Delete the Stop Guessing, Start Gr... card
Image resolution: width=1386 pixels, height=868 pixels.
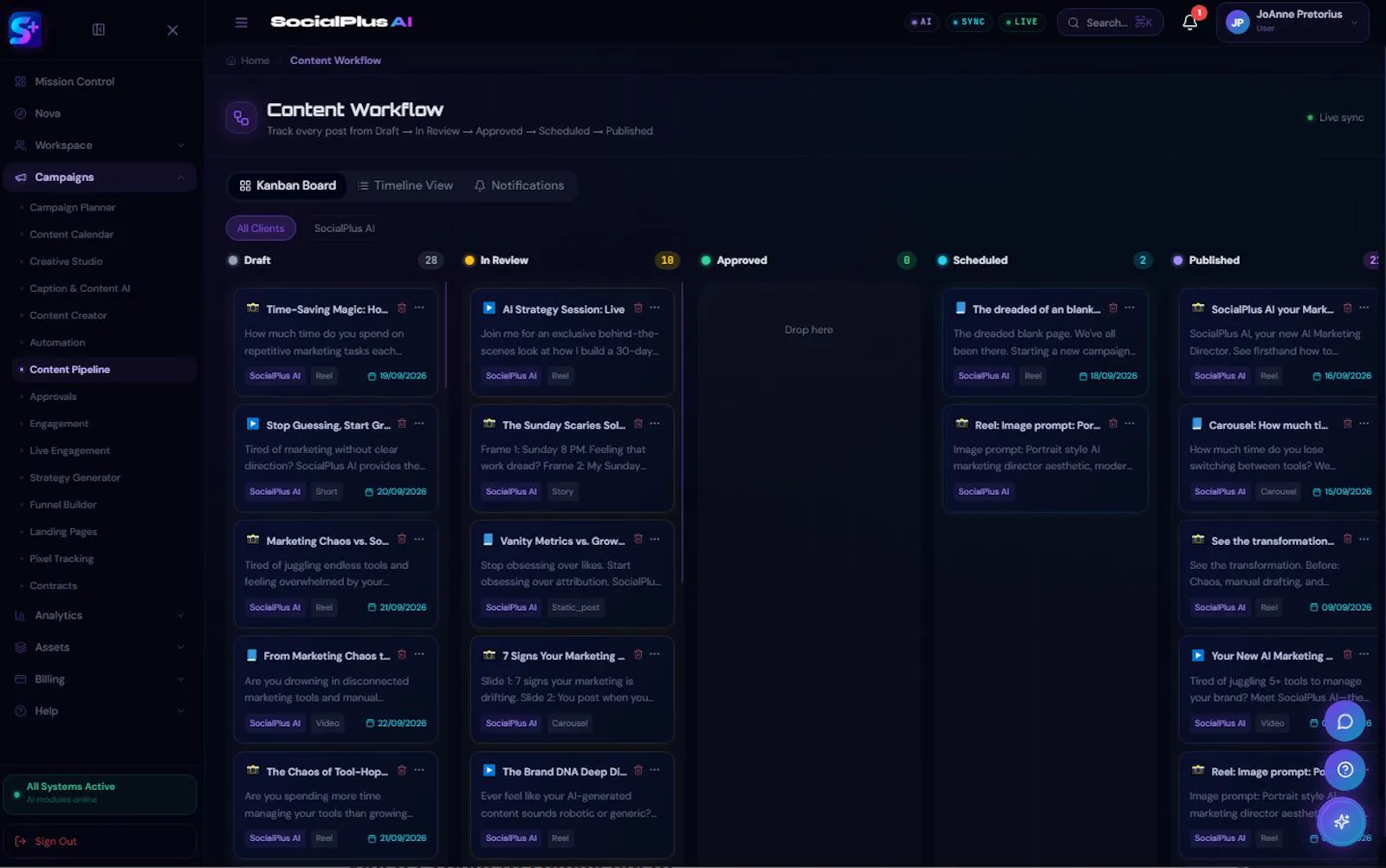[402, 424]
